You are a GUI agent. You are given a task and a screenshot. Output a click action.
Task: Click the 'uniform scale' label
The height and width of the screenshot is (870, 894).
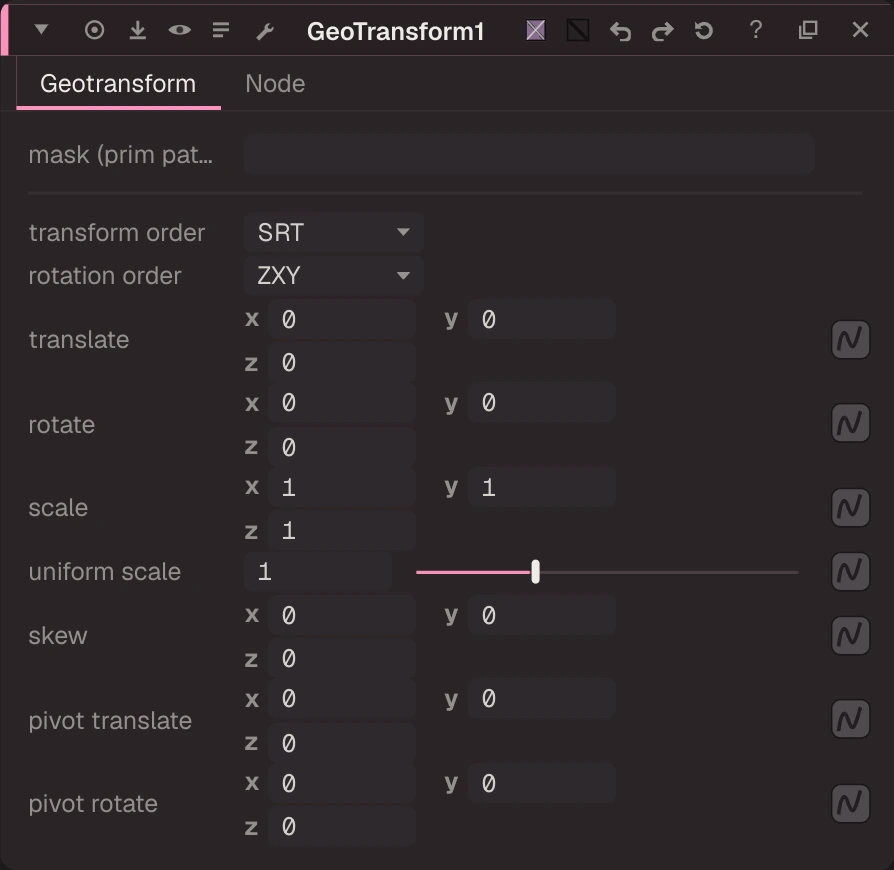tap(105, 572)
